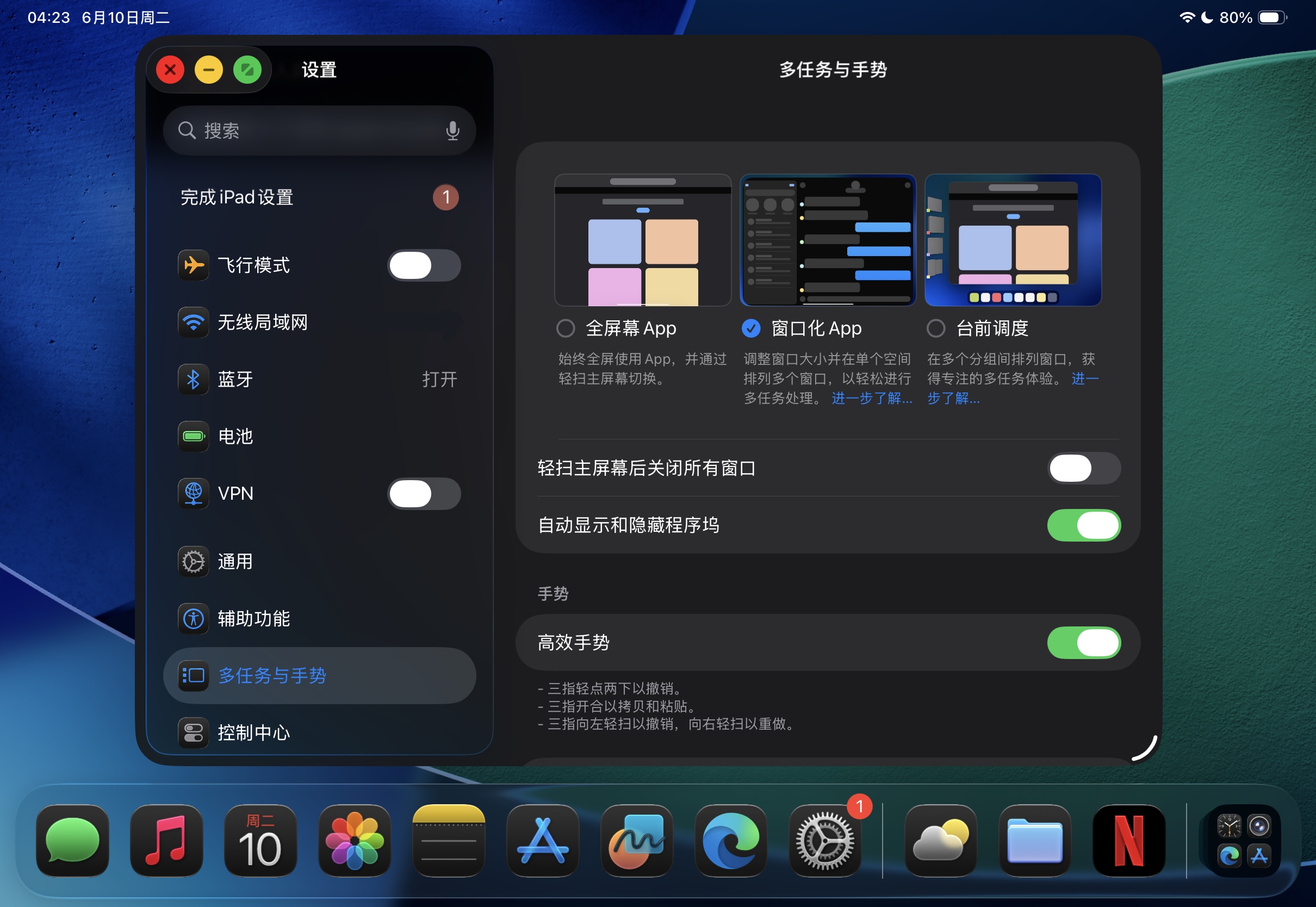Choose the 台前调度 radio option
Viewport: 1316px width, 907px height.
click(936, 328)
